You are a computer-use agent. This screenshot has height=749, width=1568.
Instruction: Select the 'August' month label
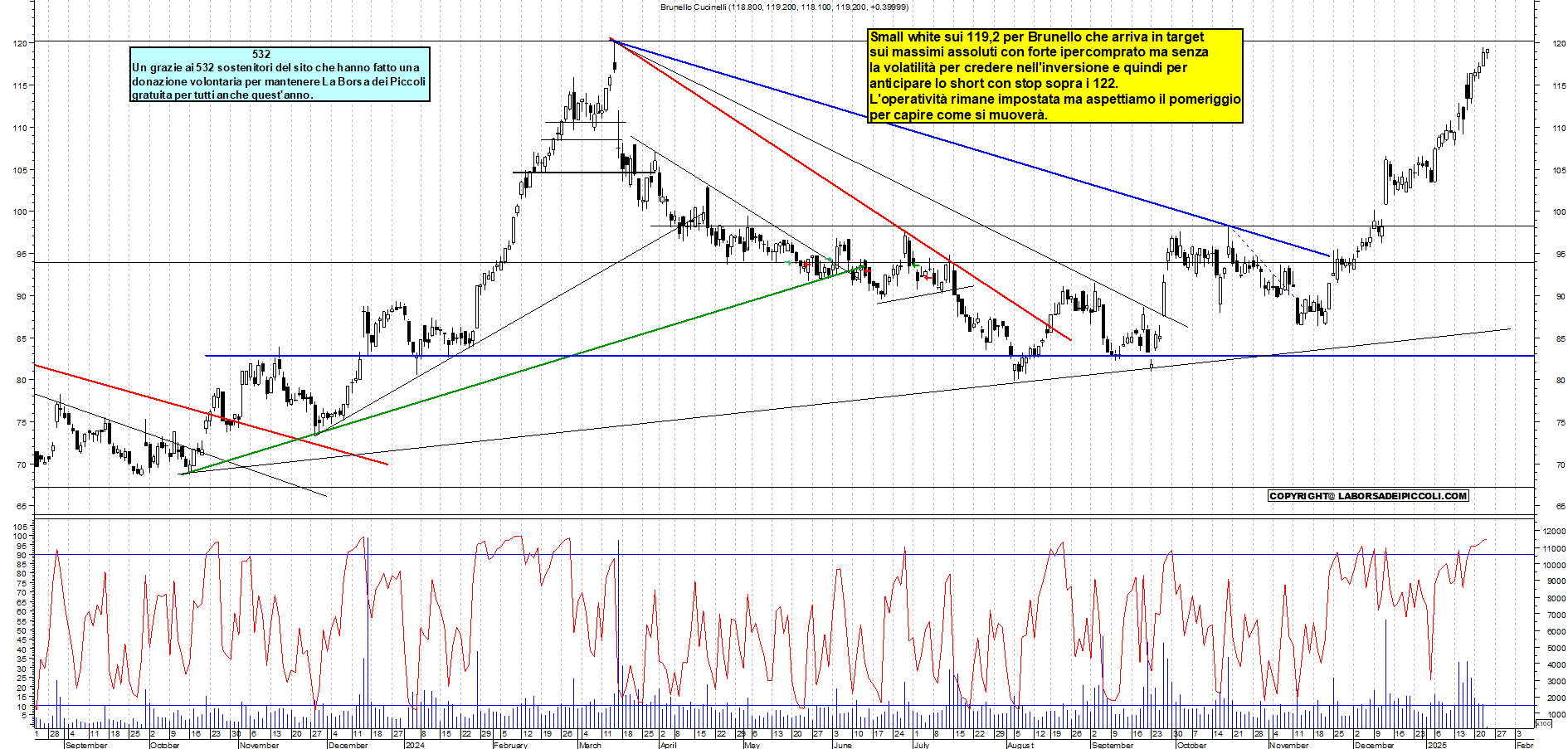1020,745
